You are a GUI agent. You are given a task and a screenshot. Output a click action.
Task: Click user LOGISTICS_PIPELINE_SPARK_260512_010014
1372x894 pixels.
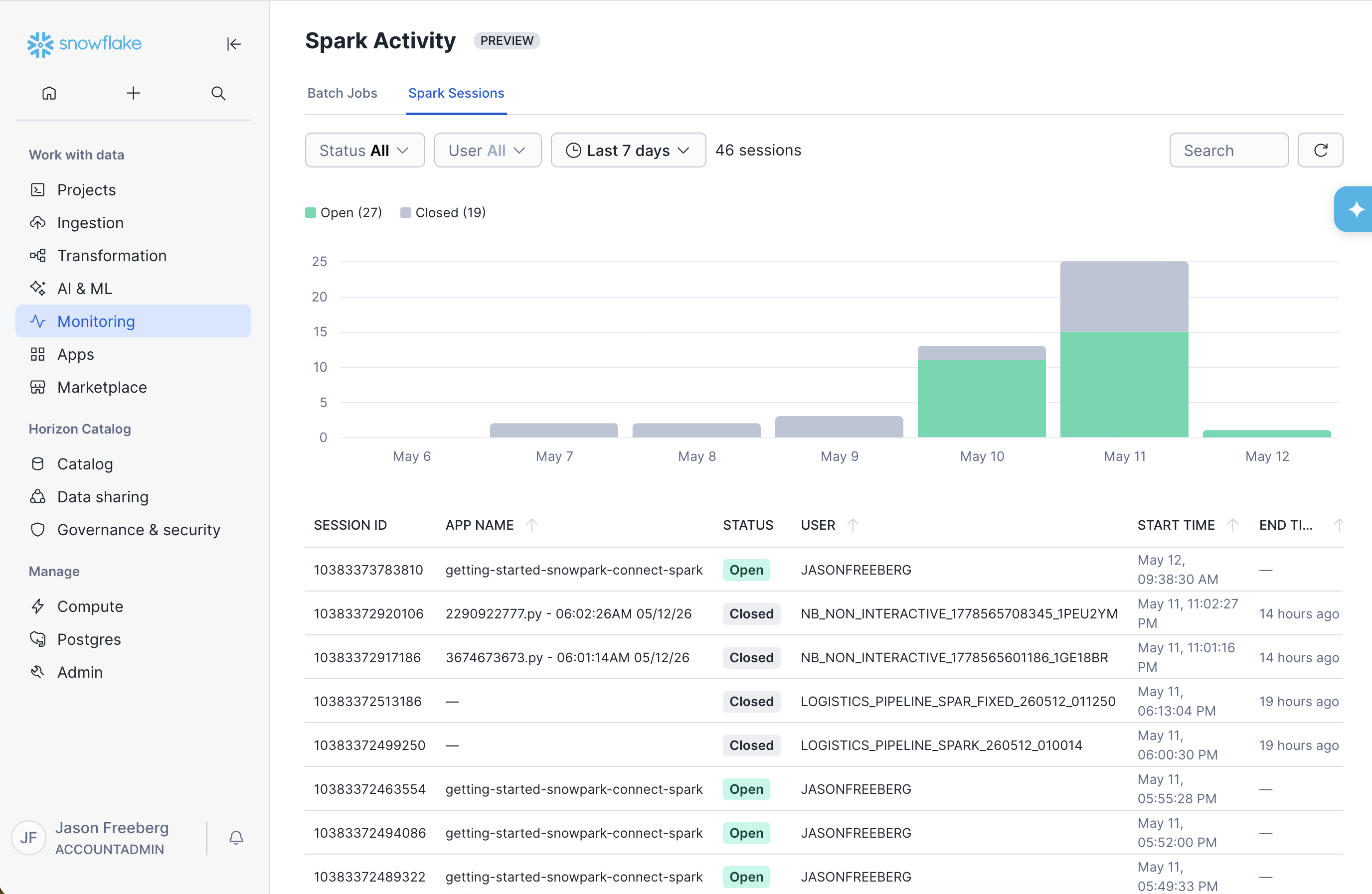(941, 745)
